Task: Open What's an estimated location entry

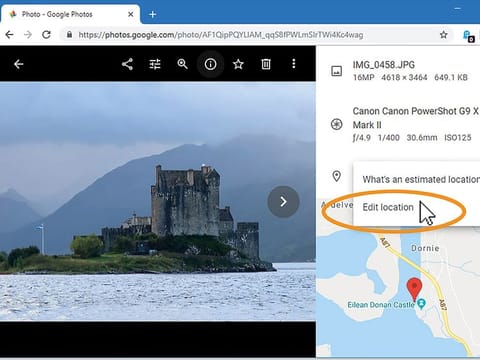Action: 421,179
